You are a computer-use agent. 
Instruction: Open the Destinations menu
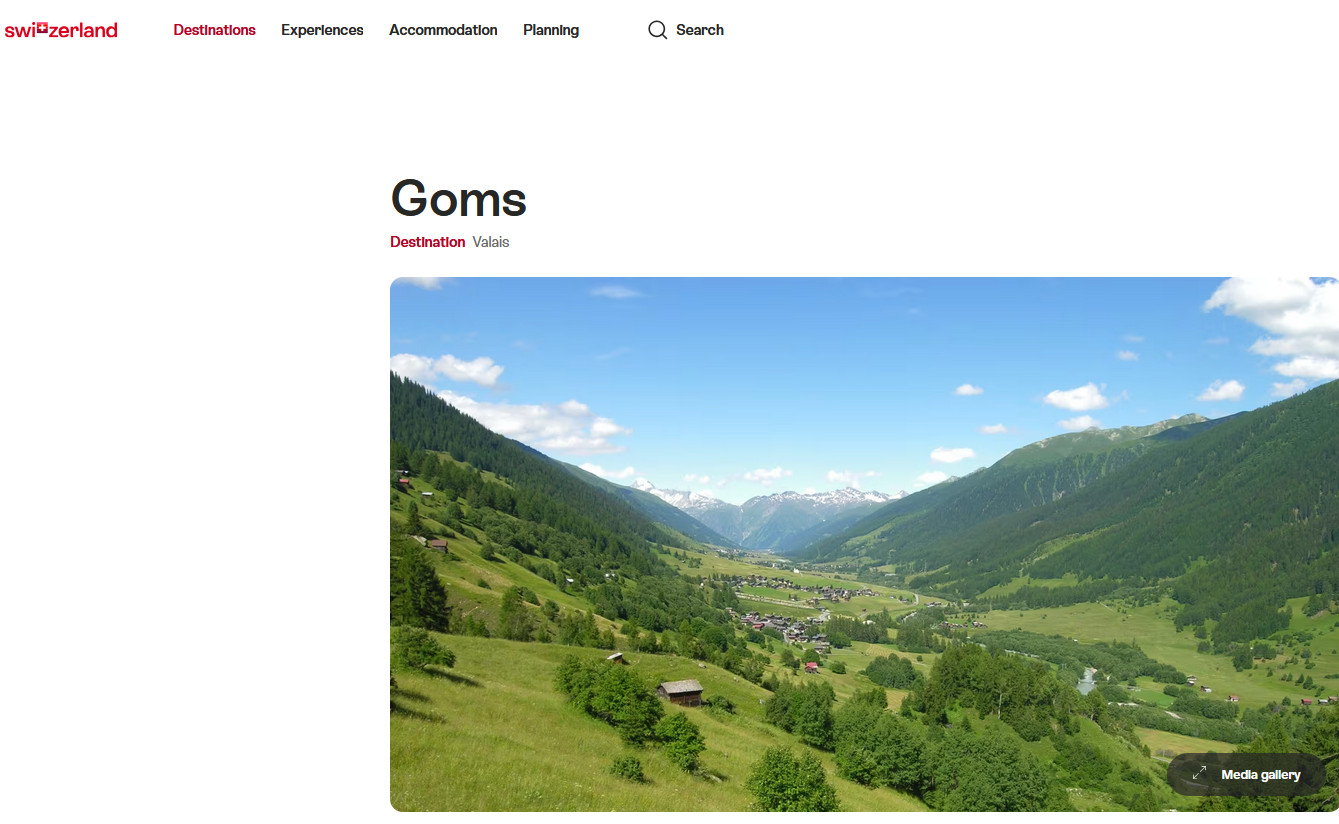pyautogui.click(x=214, y=30)
